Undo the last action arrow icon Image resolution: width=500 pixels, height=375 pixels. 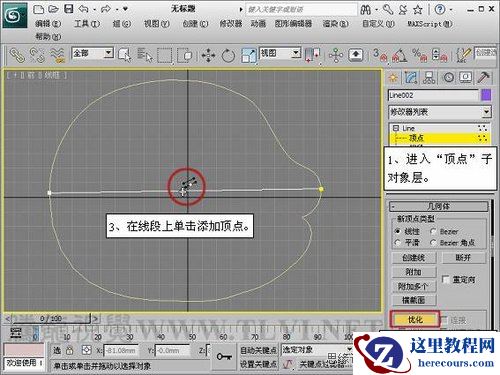click(x=83, y=9)
